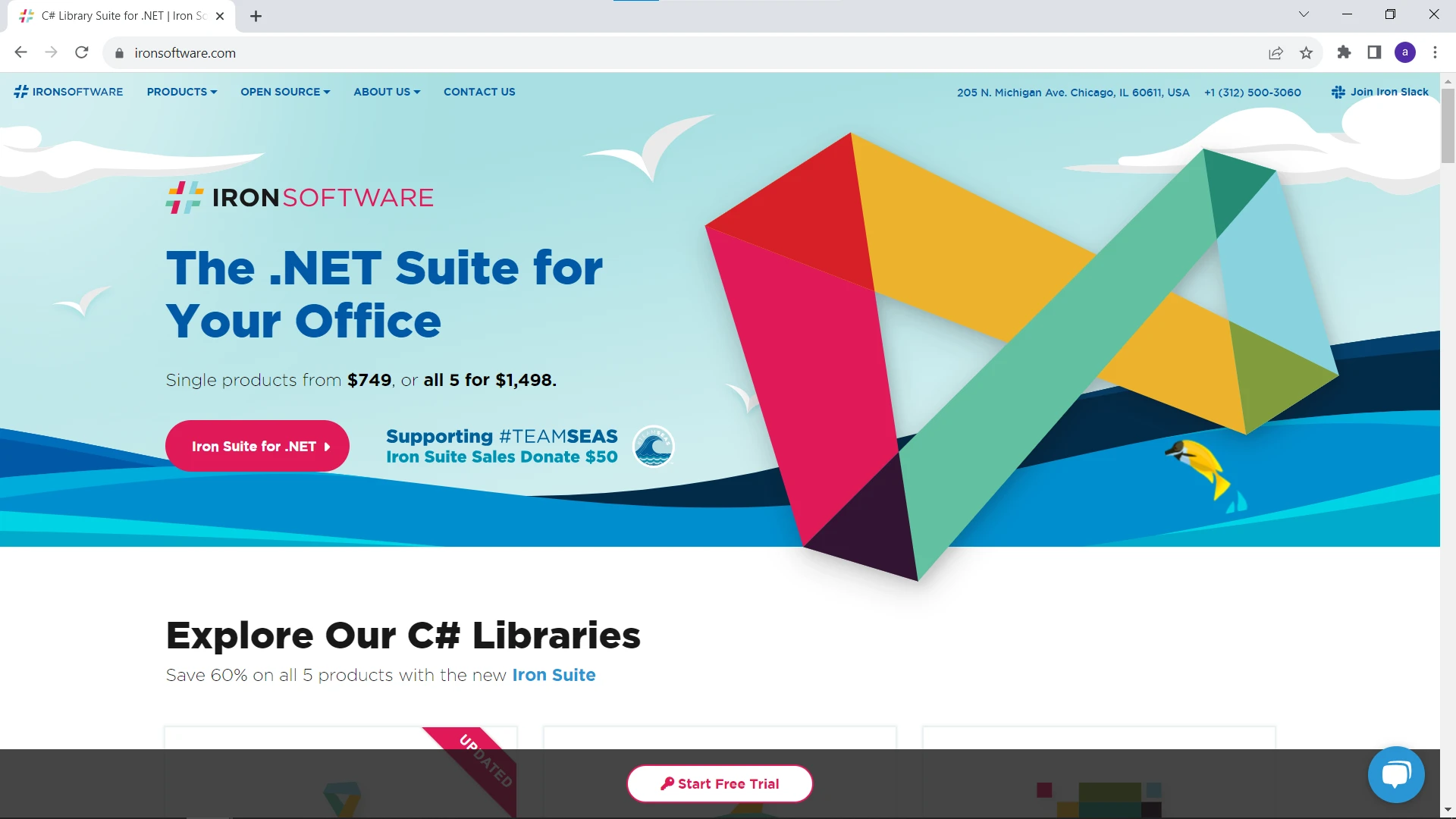This screenshot has height=819, width=1456.
Task: Click the Iron Suite hyperlink
Action: pyautogui.click(x=555, y=675)
